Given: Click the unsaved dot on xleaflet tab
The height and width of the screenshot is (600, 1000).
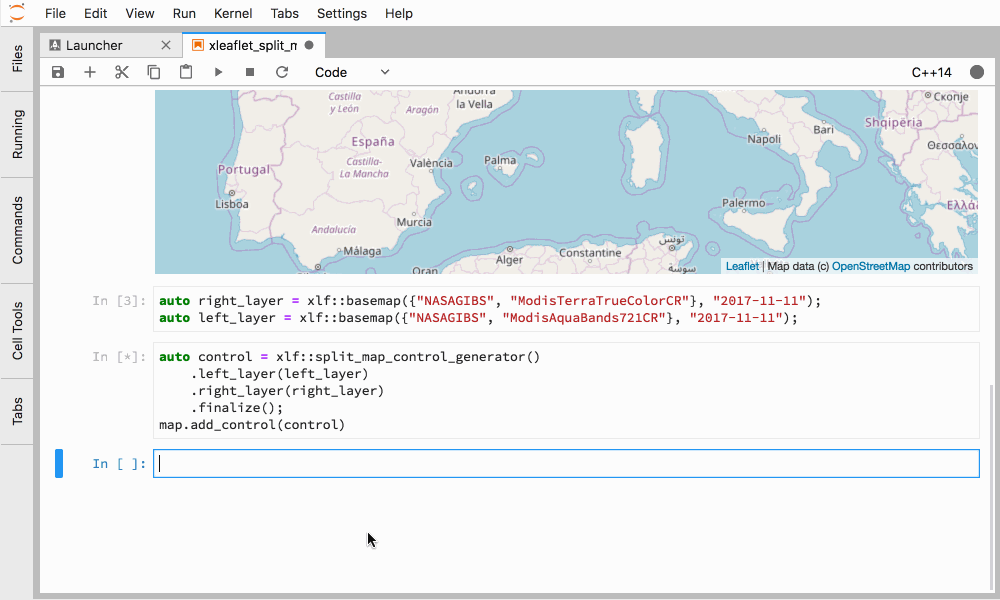Looking at the screenshot, I should pos(309,45).
